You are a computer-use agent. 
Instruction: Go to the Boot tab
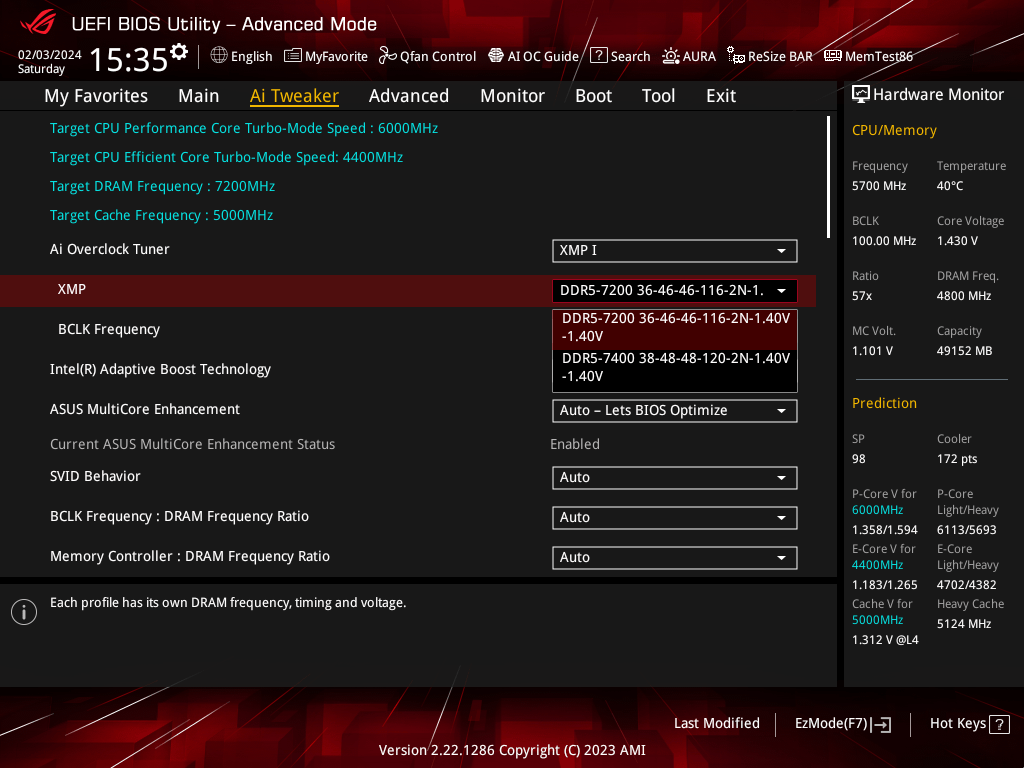593,96
